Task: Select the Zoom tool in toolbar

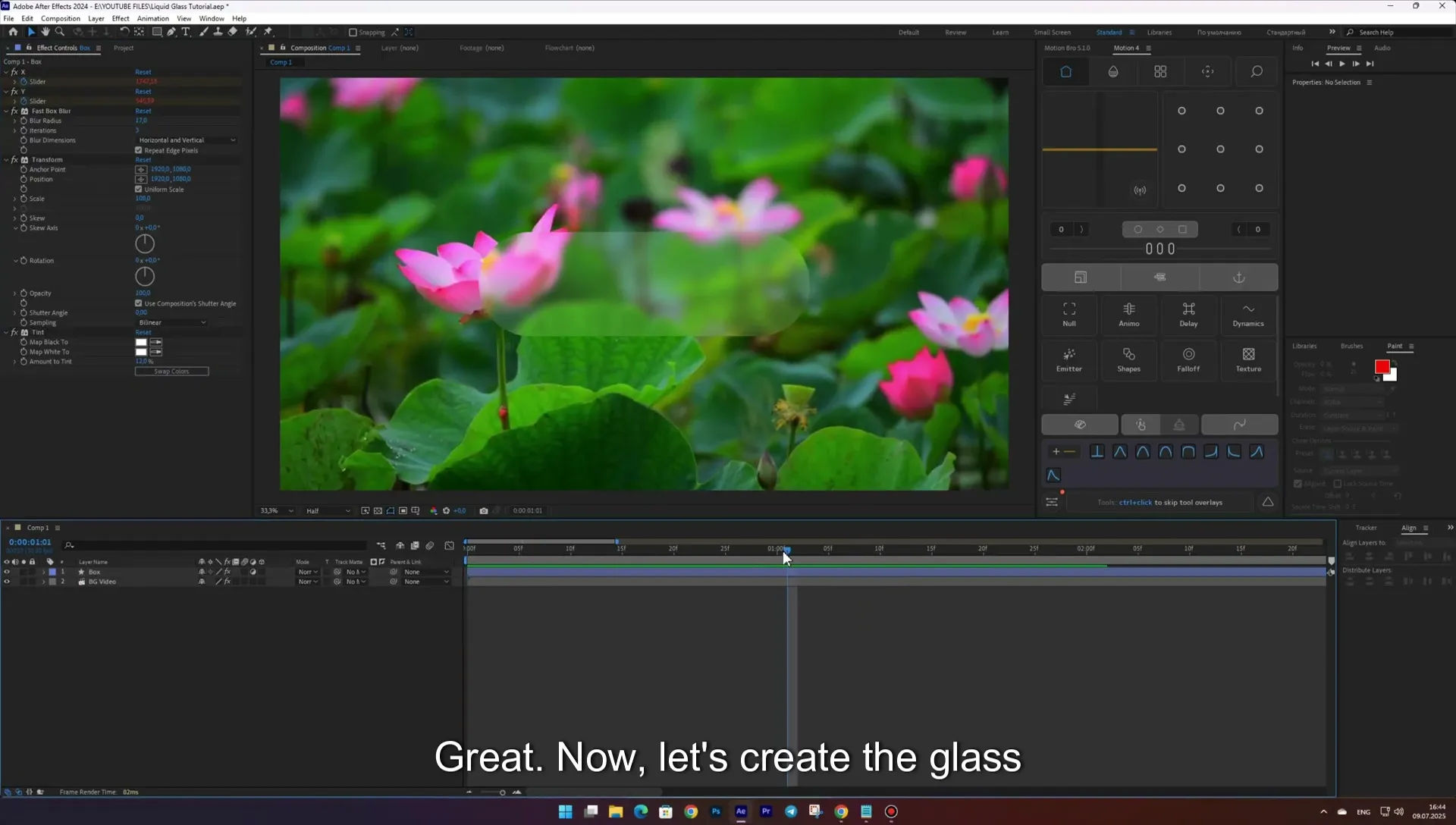Action: pos(60,32)
